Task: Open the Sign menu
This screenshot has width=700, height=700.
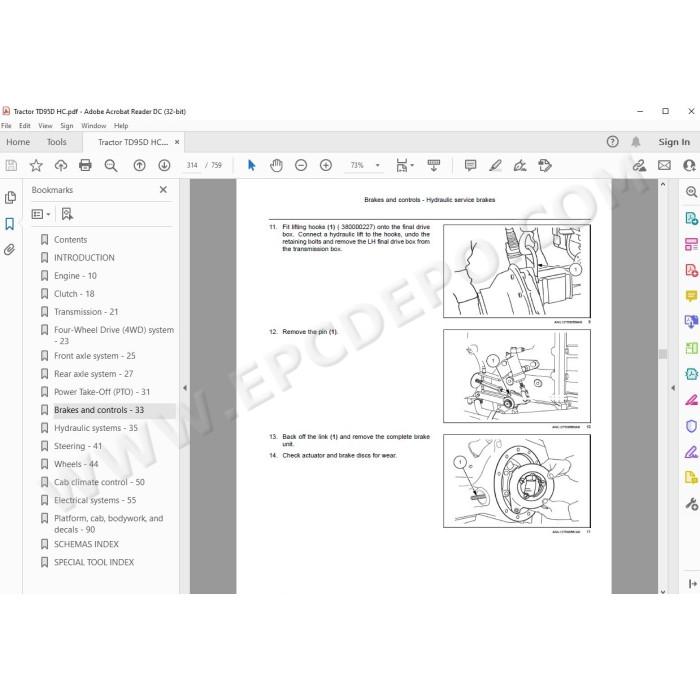Action: (x=67, y=126)
